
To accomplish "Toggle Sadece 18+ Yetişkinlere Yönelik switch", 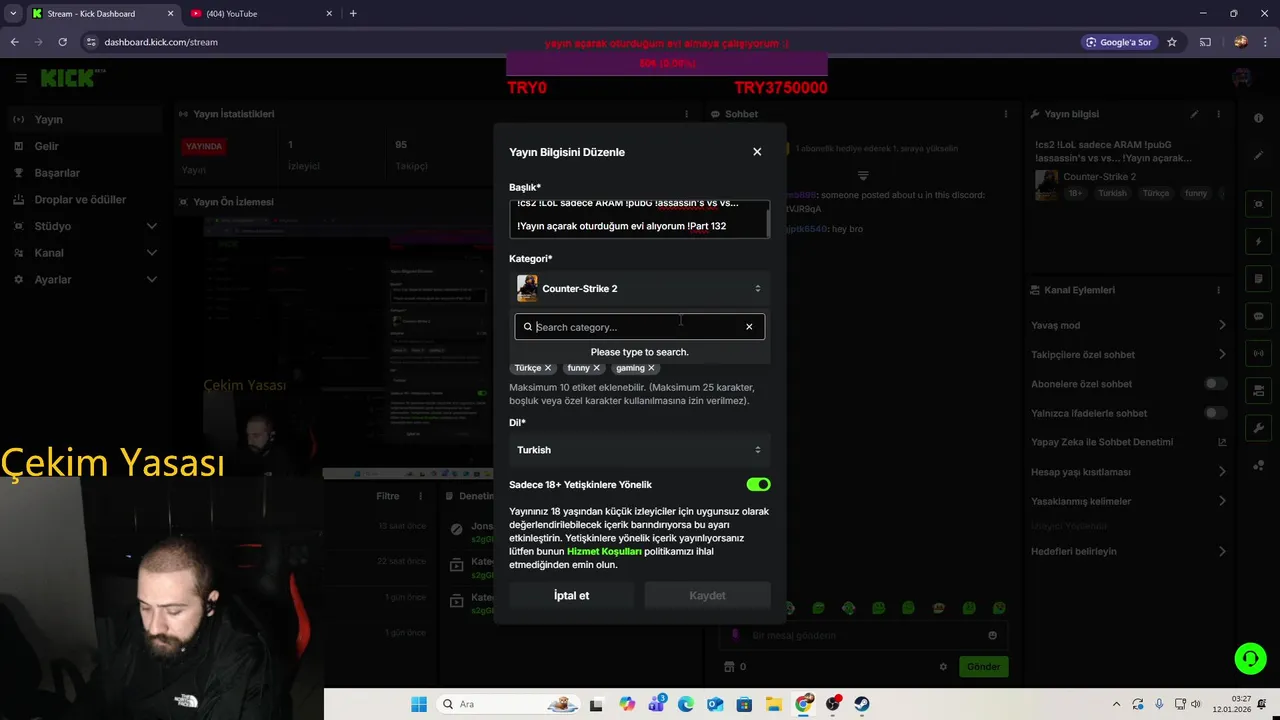I will pyautogui.click(x=758, y=484).
